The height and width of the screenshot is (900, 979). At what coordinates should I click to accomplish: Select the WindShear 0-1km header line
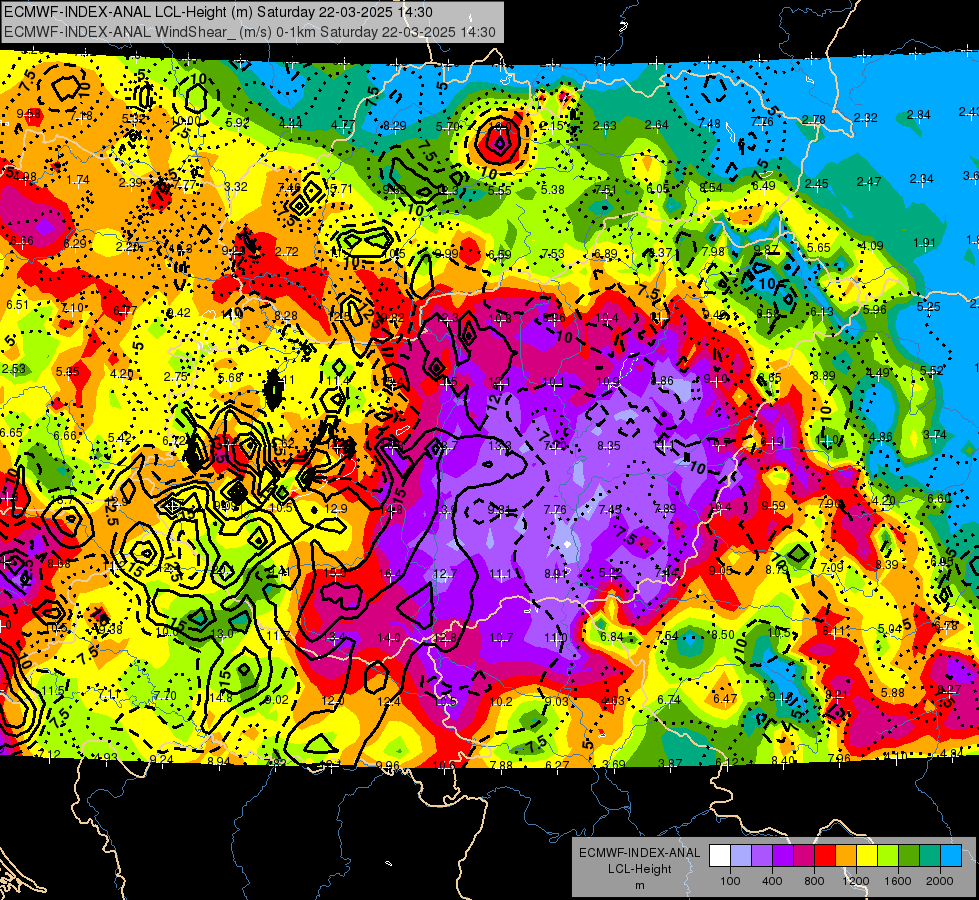250,32
